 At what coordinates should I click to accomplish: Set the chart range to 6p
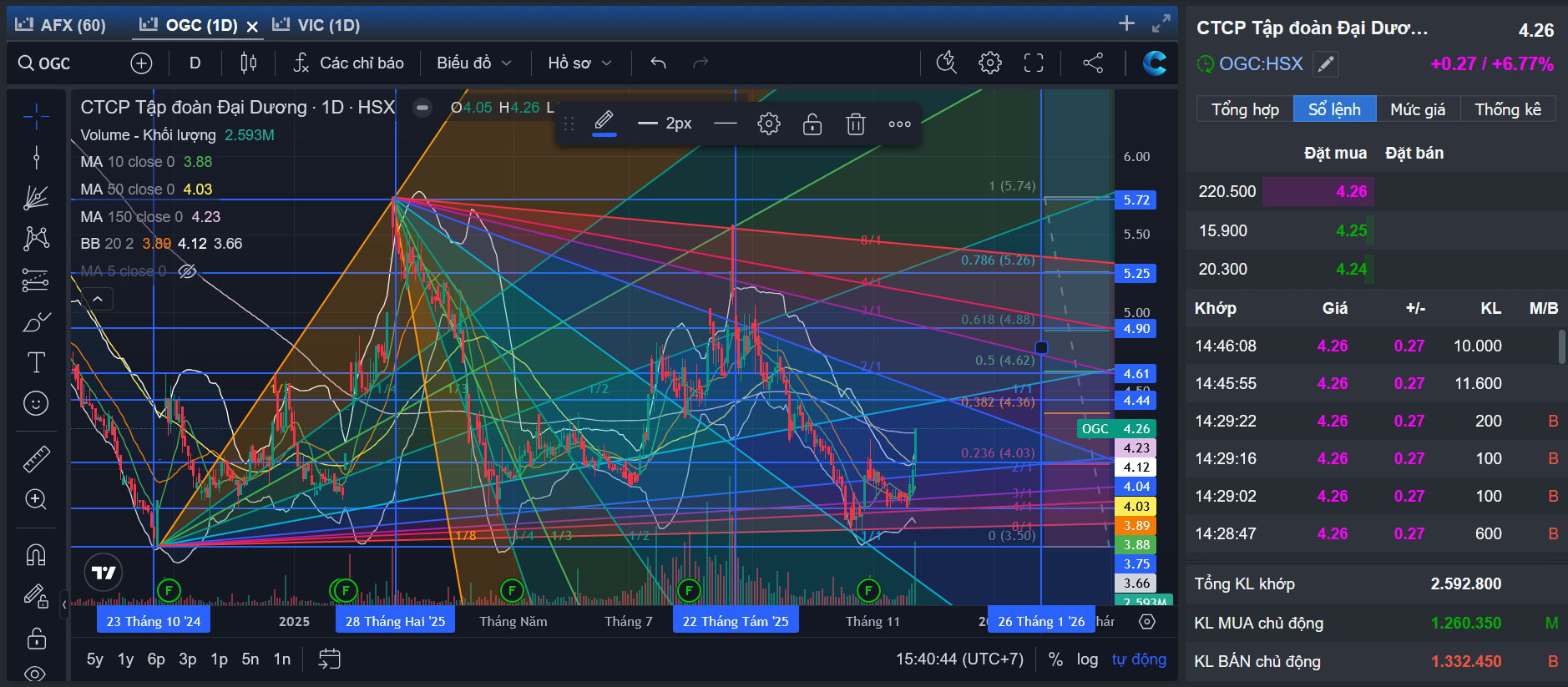pos(156,659)
